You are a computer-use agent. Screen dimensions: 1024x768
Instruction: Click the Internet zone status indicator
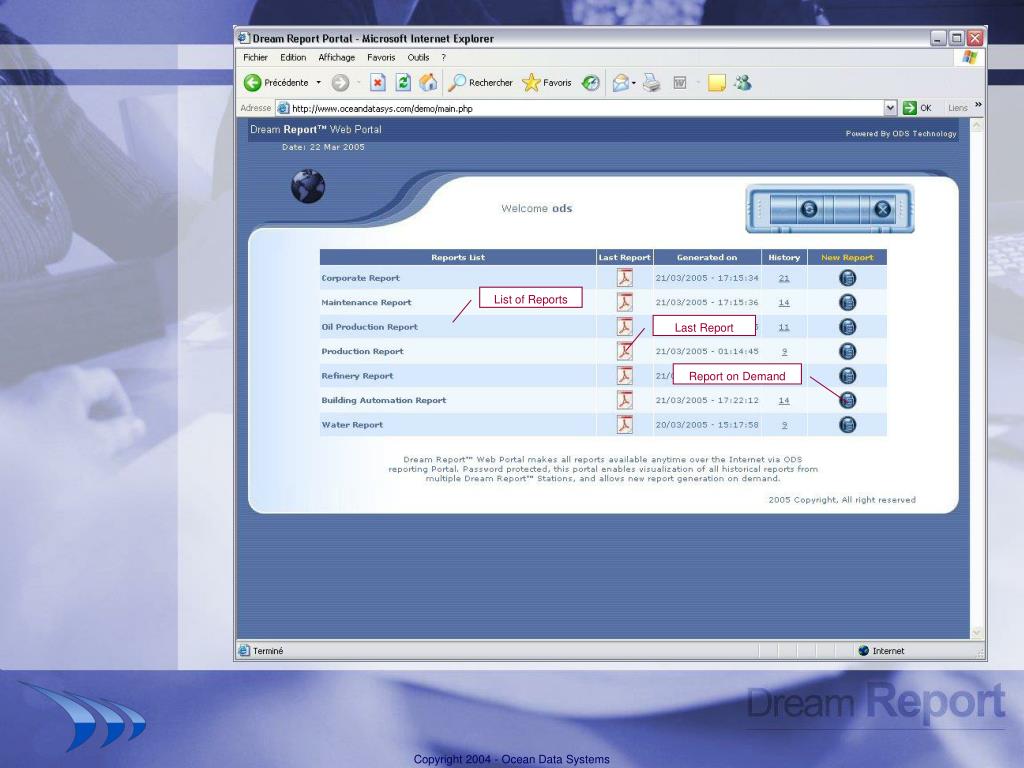pyautogui.click(x=882, y=650)
